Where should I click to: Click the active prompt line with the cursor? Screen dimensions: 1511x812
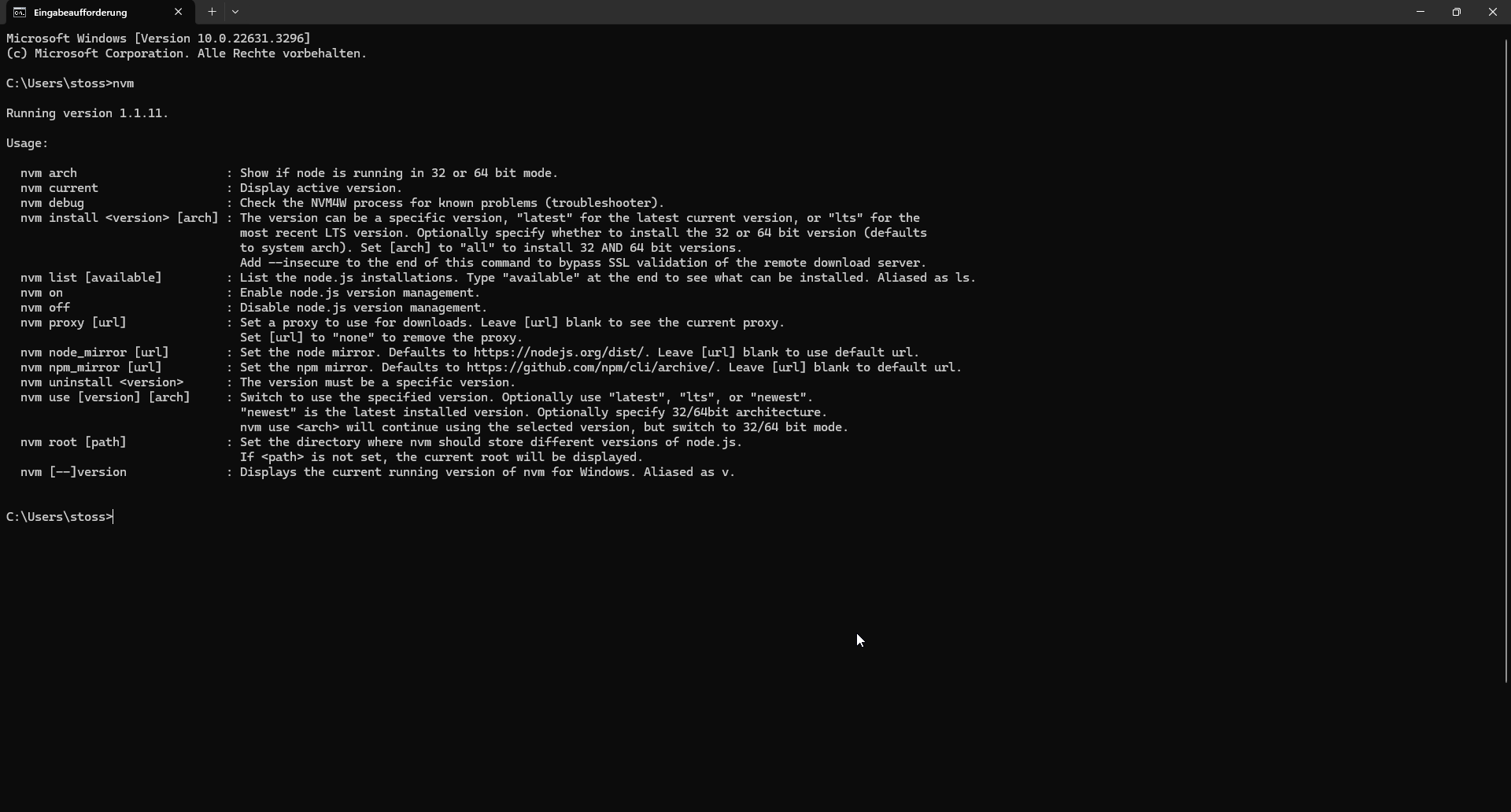click(60, 517)
